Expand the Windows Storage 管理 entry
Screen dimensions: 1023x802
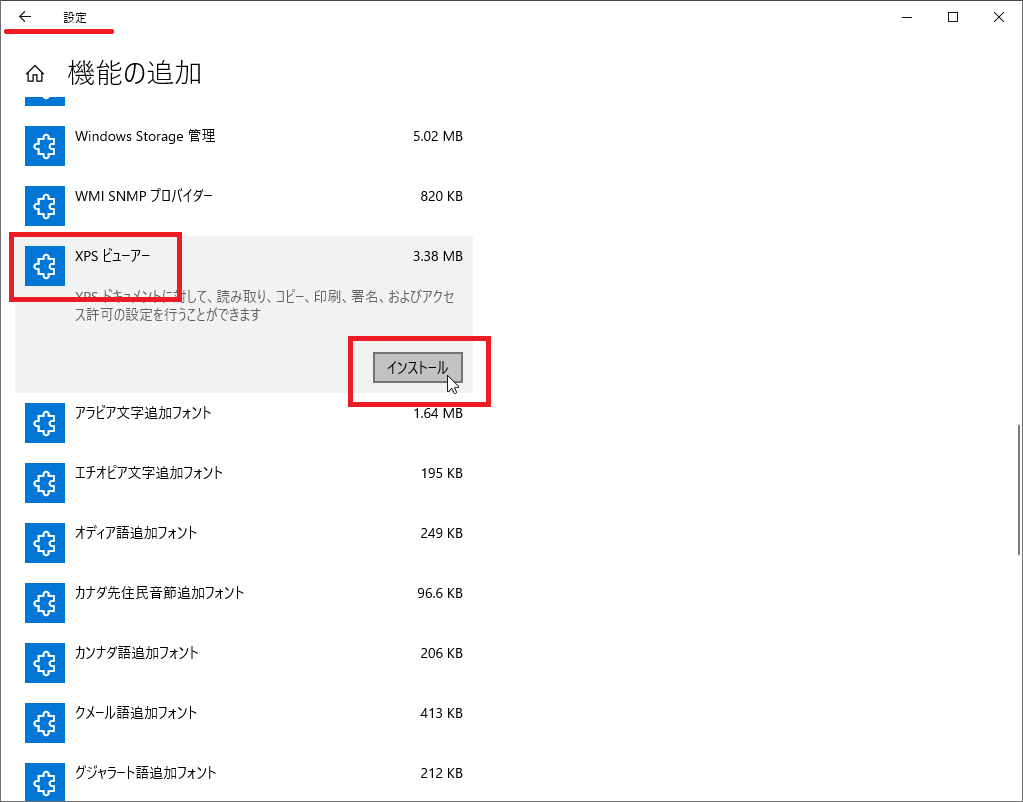[x=145, y=136]
